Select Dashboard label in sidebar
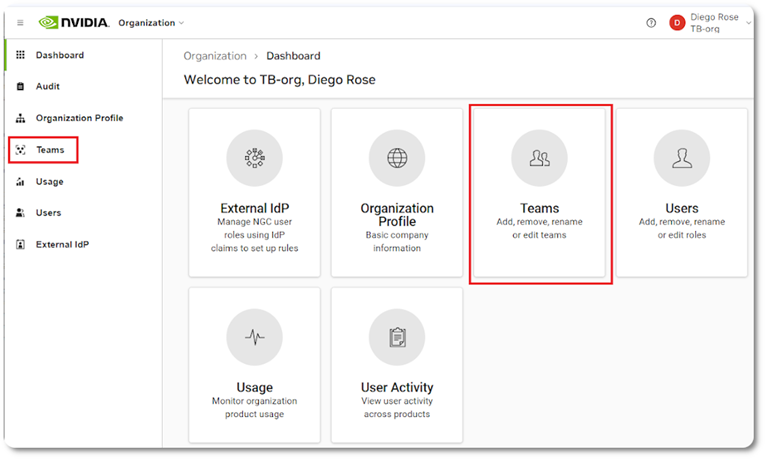The height and width of the screenshot is (459, 765). pos(60,55)
